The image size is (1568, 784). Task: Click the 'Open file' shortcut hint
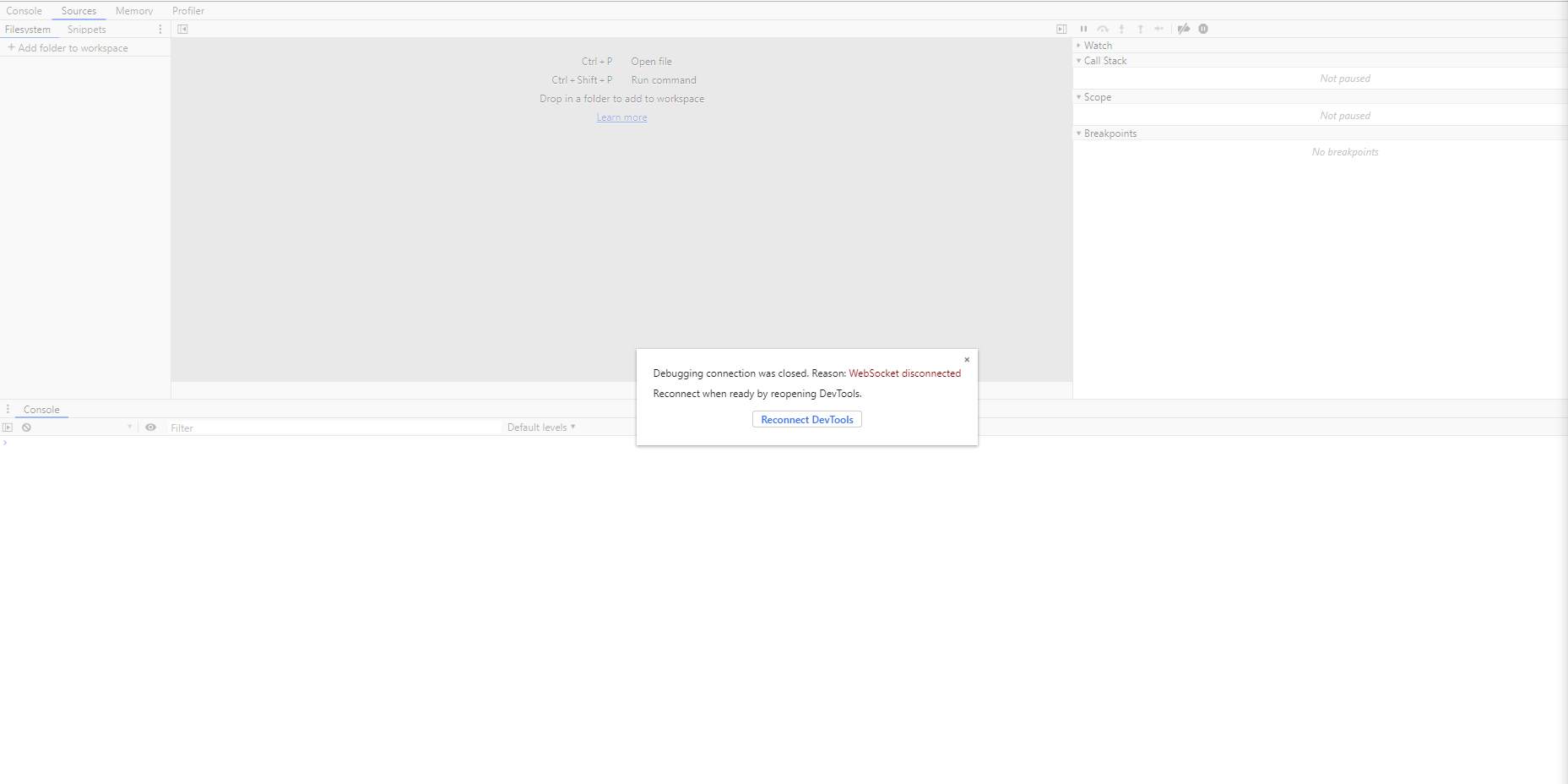652,62
